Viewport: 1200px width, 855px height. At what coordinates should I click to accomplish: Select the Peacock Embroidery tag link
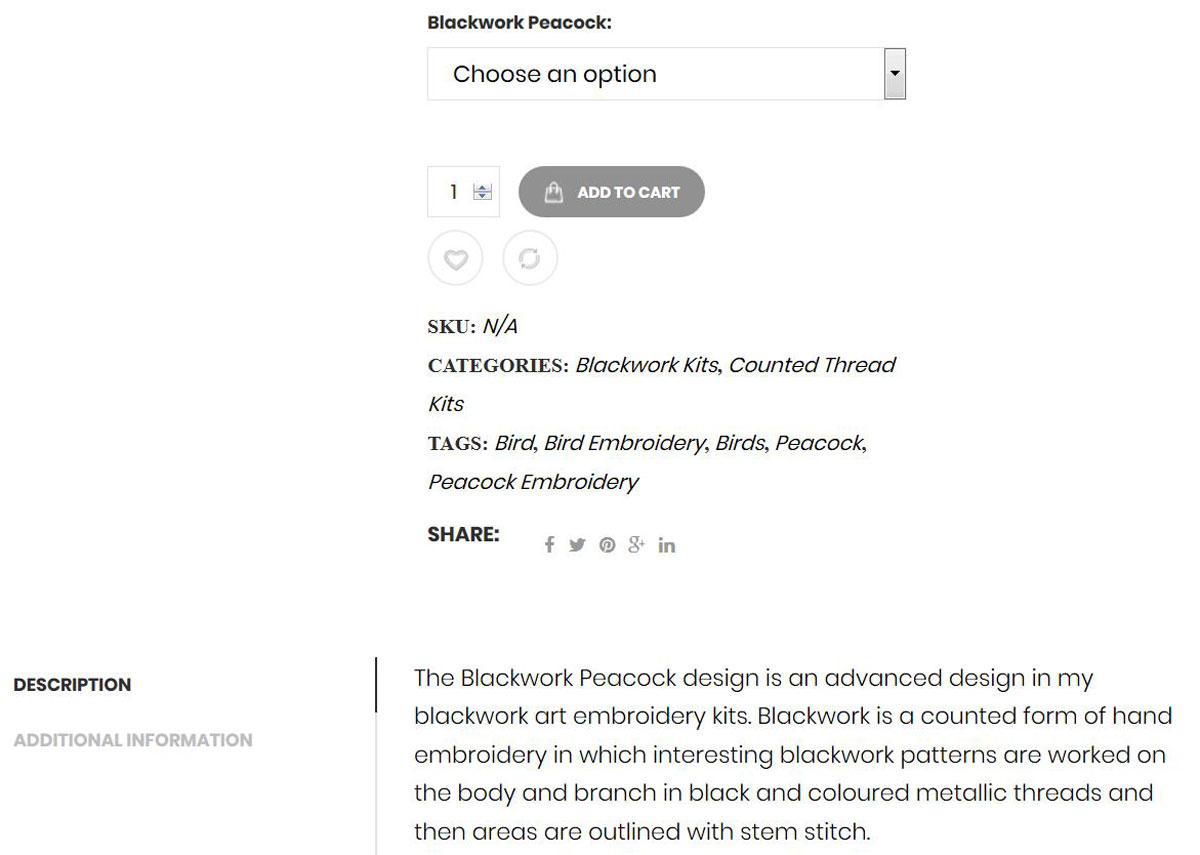[x=533, y=482]
